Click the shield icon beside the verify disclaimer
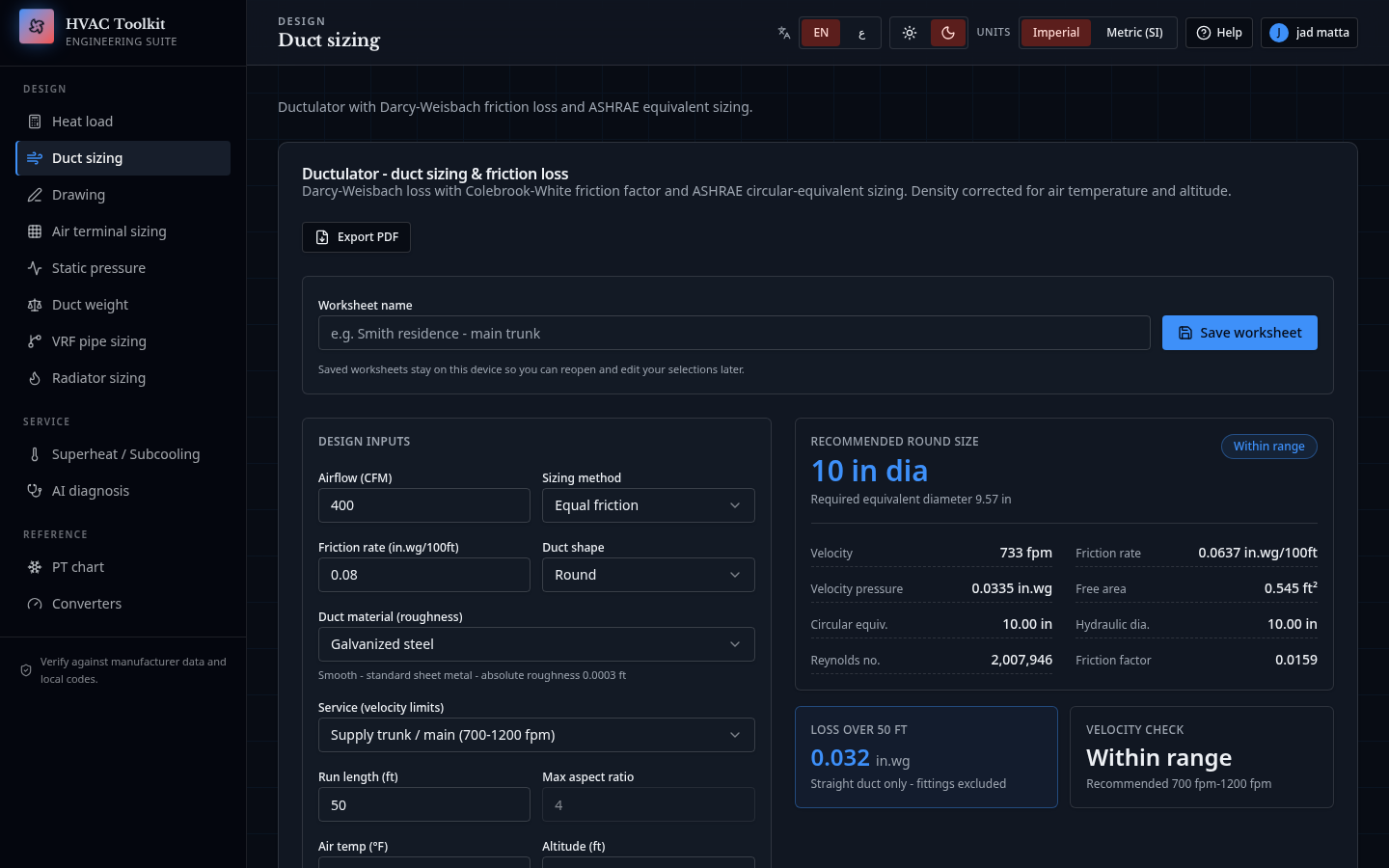1389x868 pixels. (26, 670)
